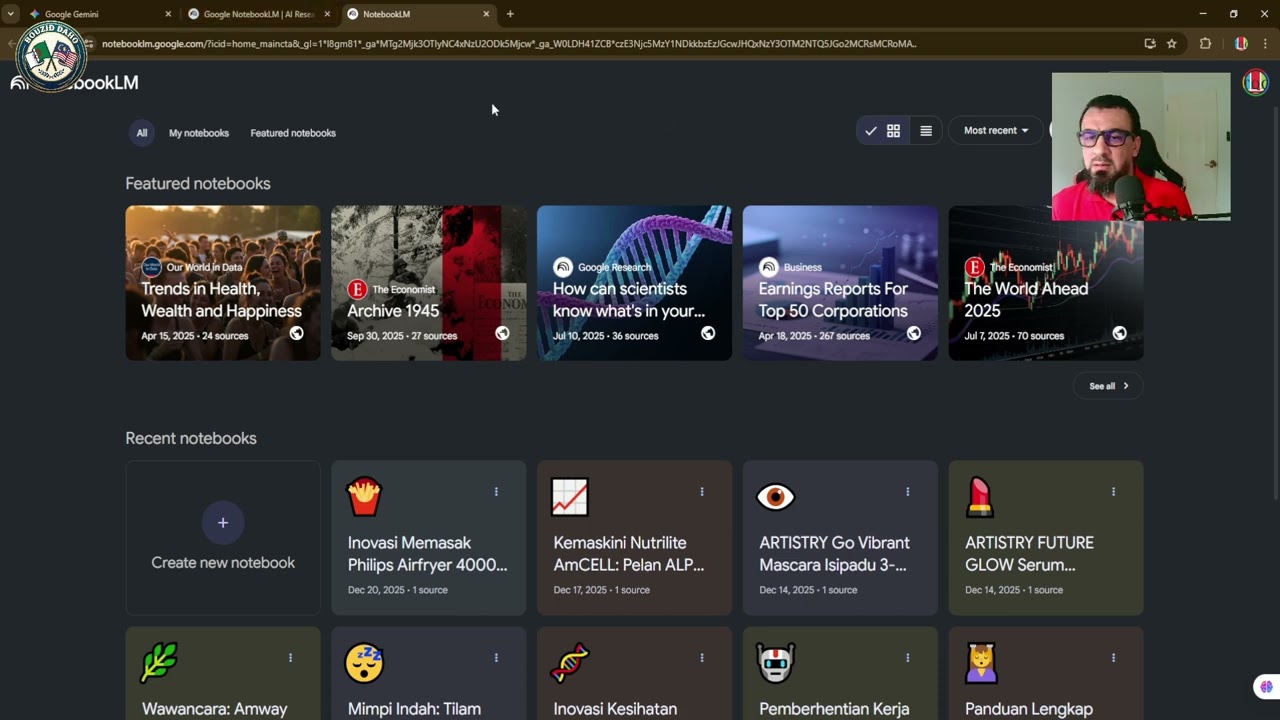Click the globe icon on How can scientists card
This screenshot has height=720, width=1280.
click(708, 334)
